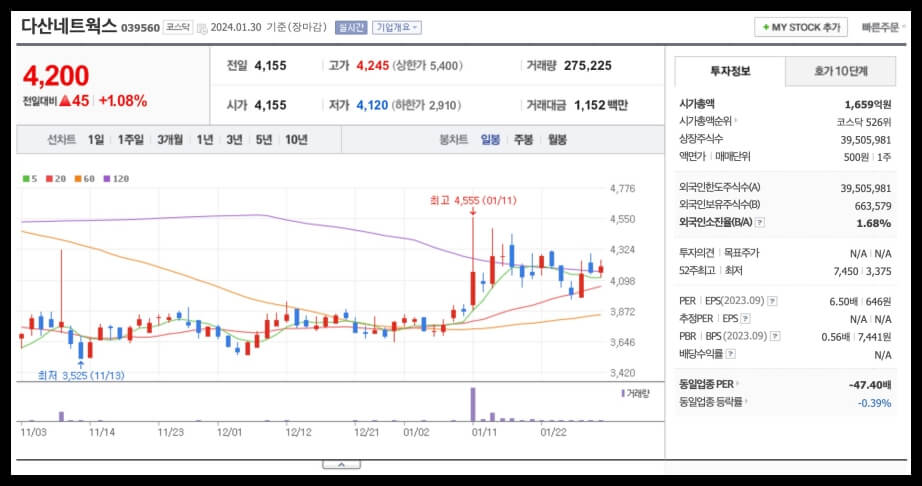The image size is (922, 486).
Task: Expand the 시가총액순위 link arrow
Action: click(x=736, y=121)
